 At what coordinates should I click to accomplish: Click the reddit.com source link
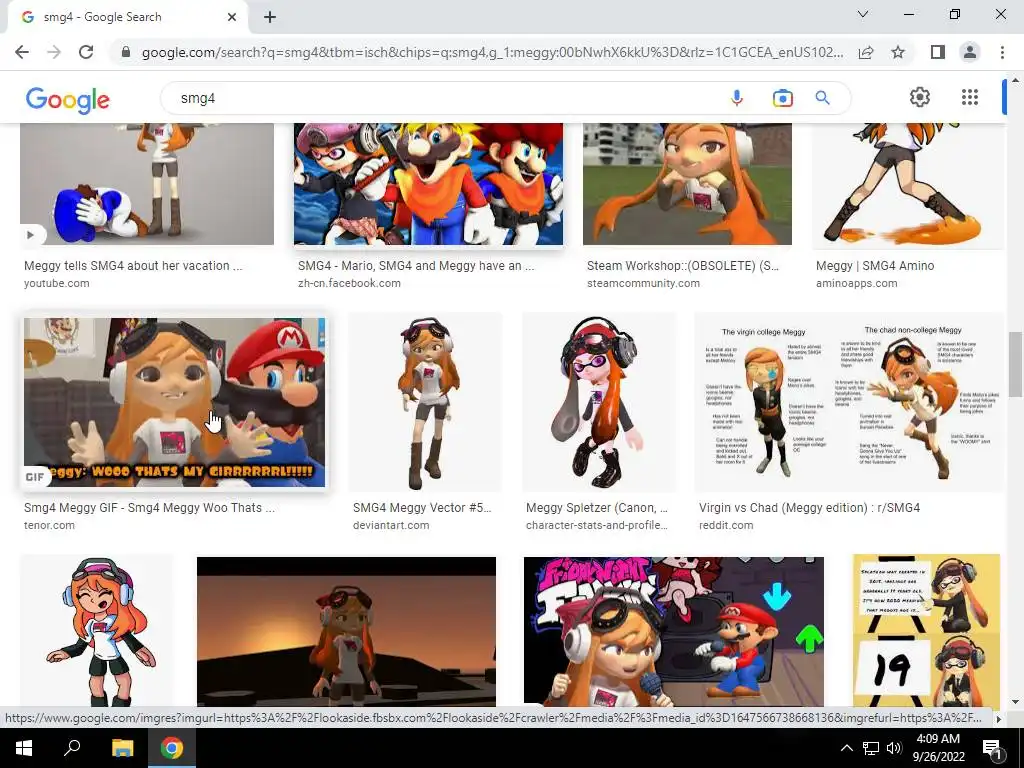tap(726, 525)
